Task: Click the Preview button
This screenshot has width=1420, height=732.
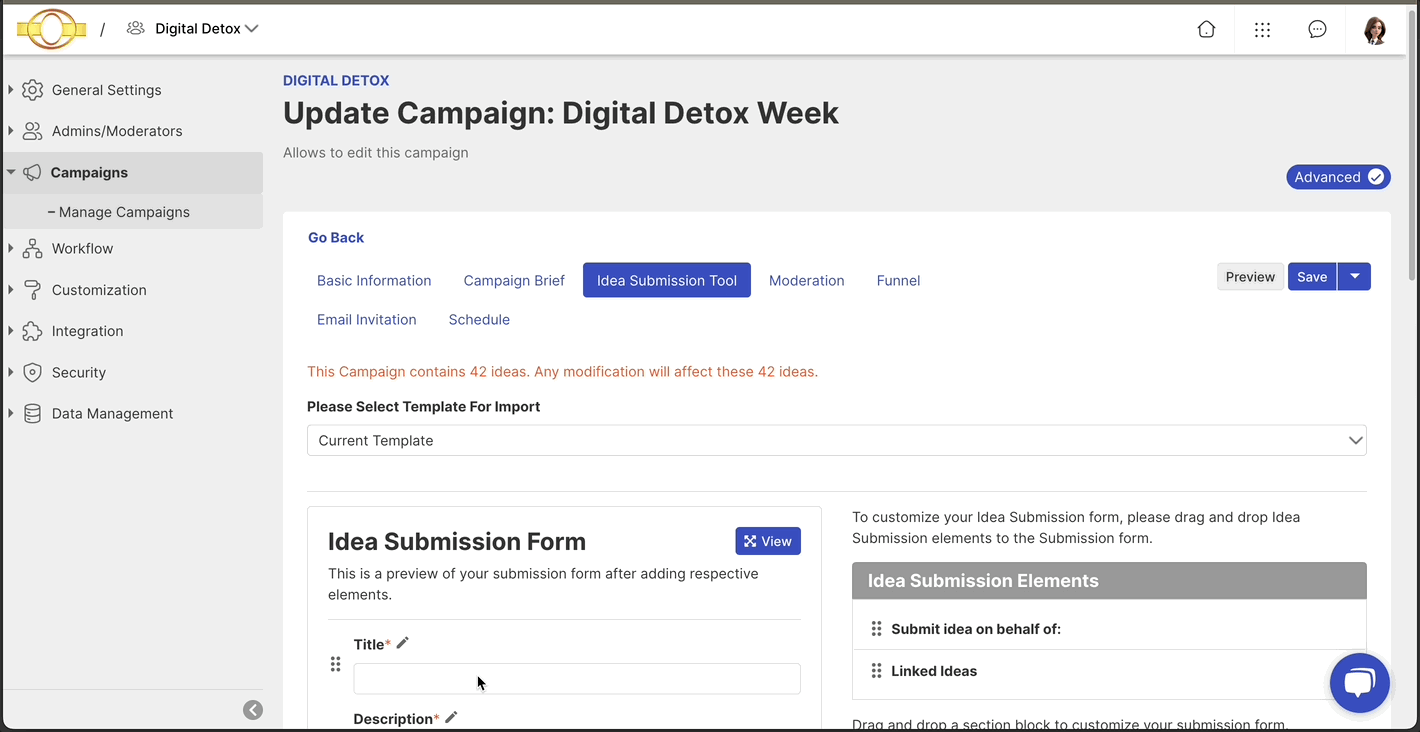Action: (1250, 277)
